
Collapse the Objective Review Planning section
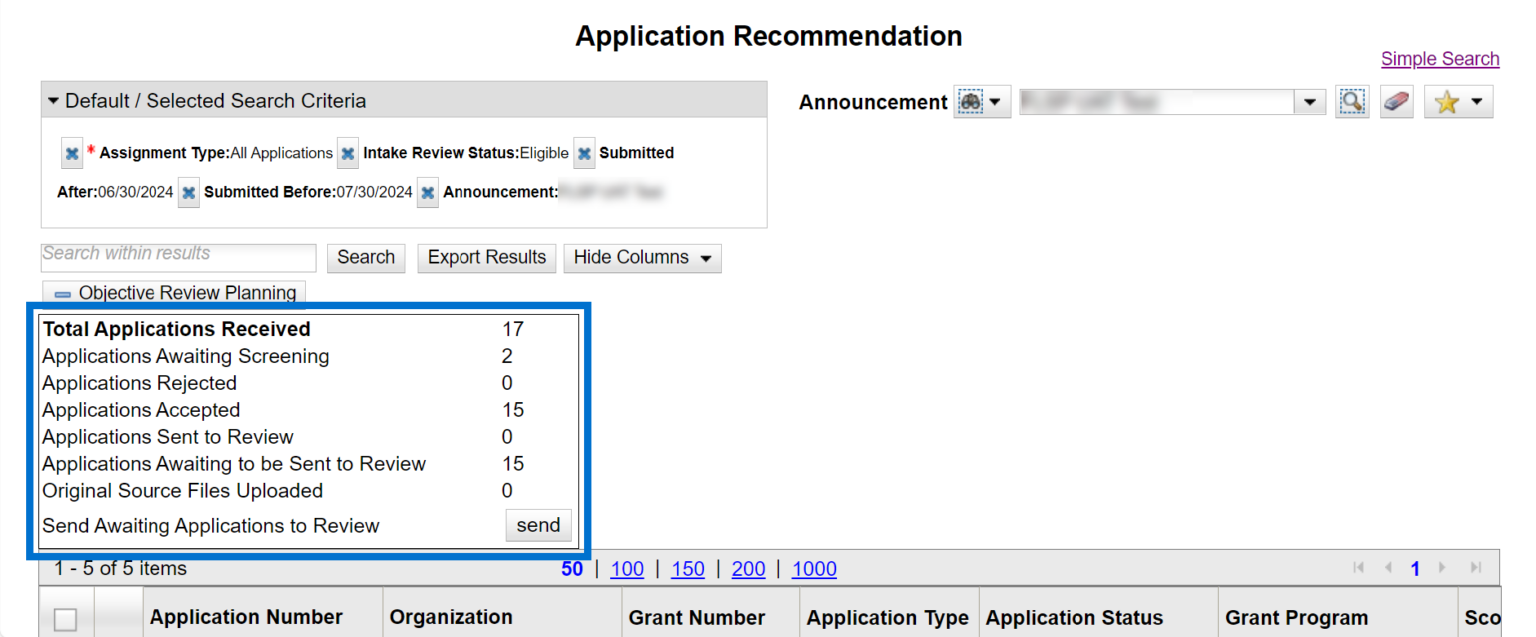click(x=64, y=294)
